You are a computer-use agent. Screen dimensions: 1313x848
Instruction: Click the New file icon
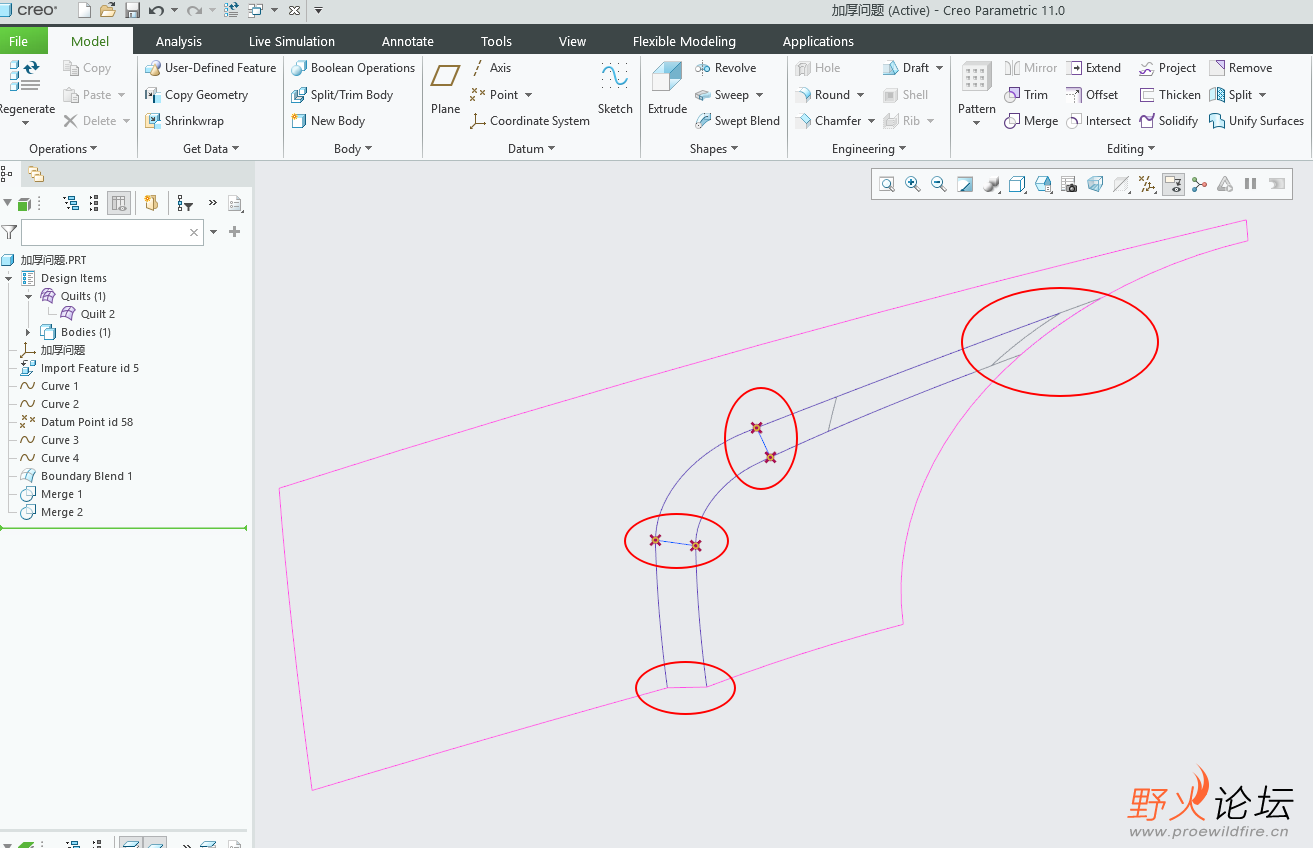coord(84,10)
